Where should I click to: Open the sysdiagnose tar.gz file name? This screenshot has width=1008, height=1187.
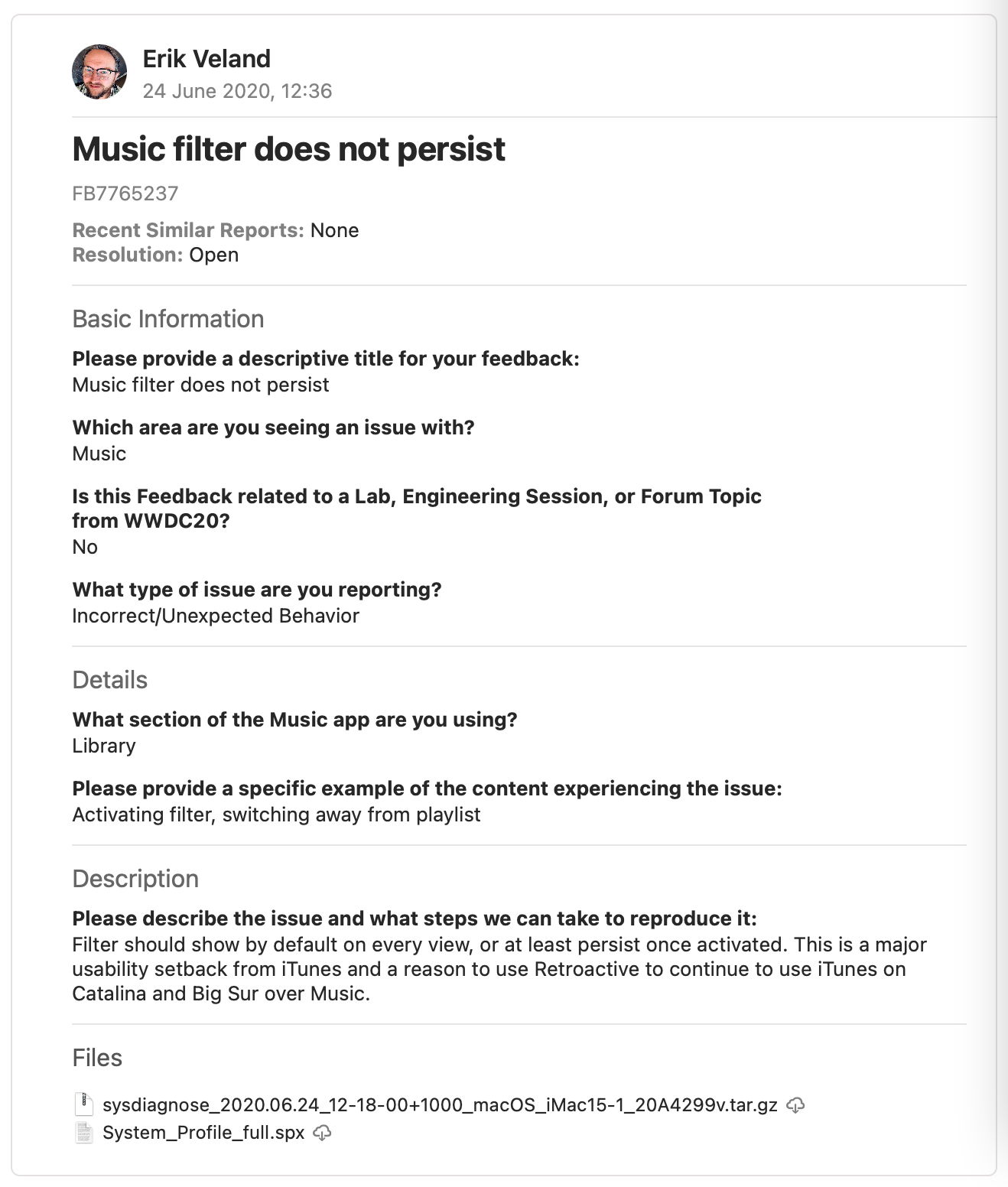click(440, 1105)
